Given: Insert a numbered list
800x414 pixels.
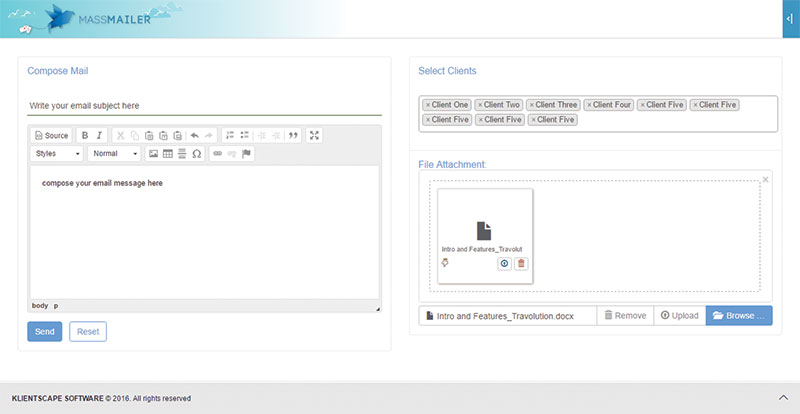Looking at the screenshot, I should [x=230, y=135].
